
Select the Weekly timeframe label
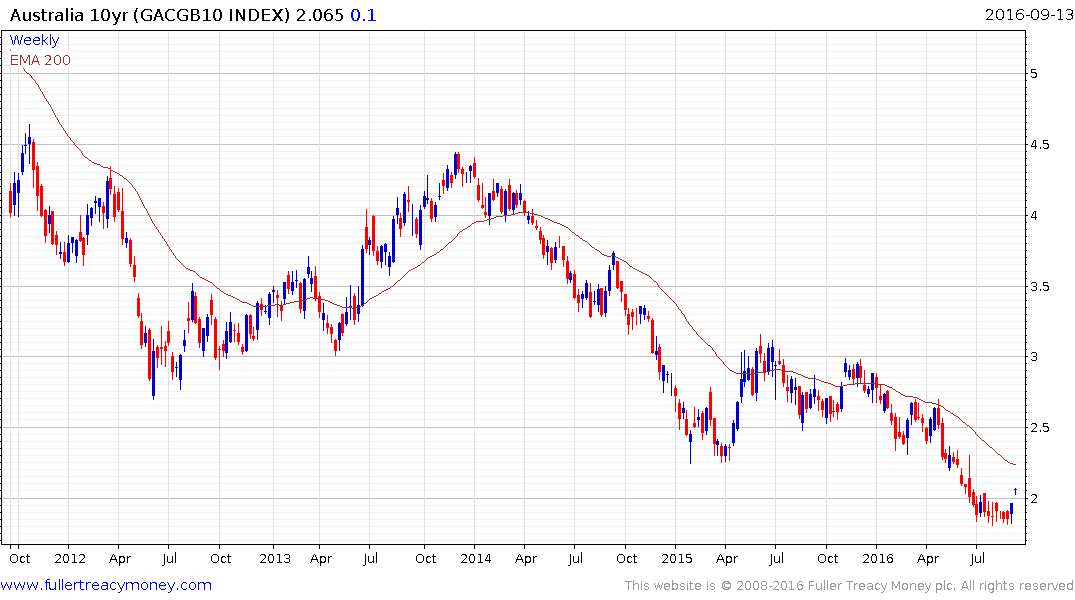(x=34, y=40)
